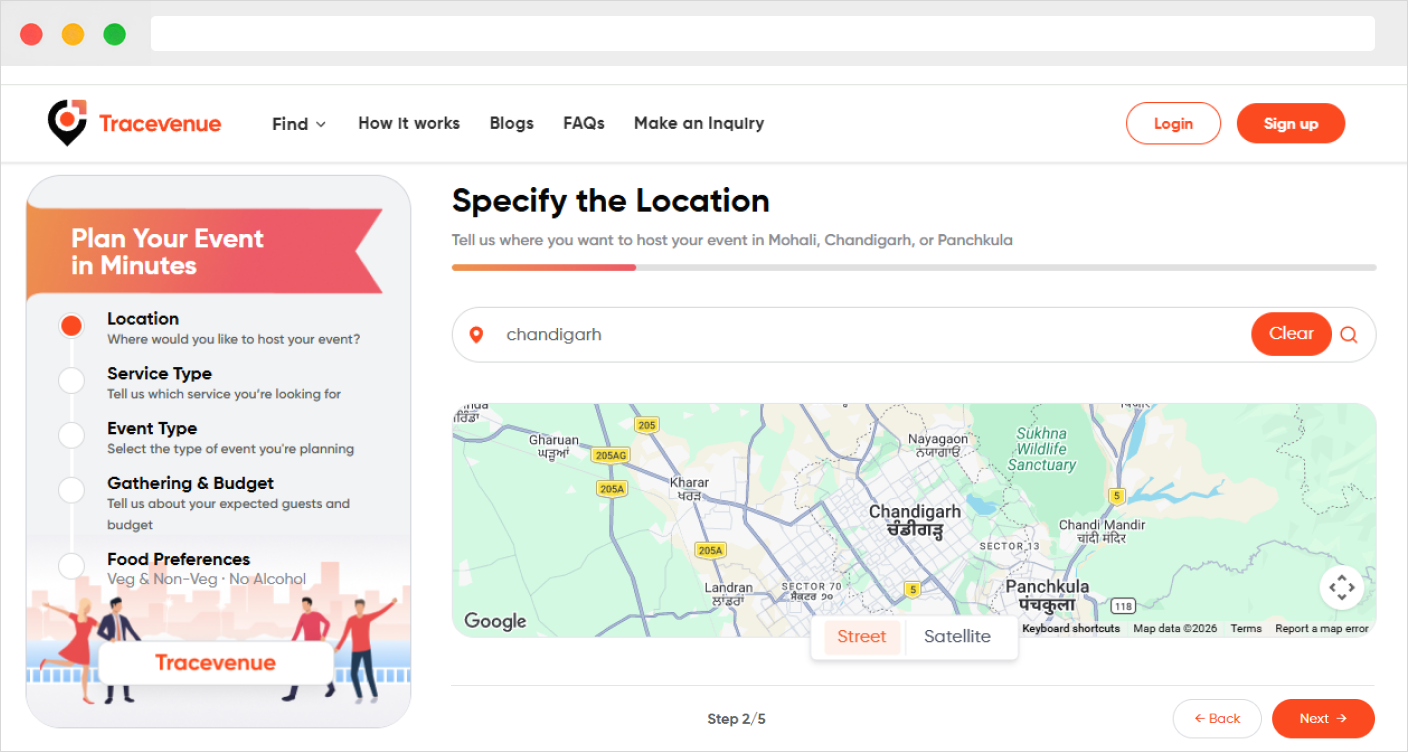
Task: Click the Gathering & Budget step title
Action: point(190,483)
